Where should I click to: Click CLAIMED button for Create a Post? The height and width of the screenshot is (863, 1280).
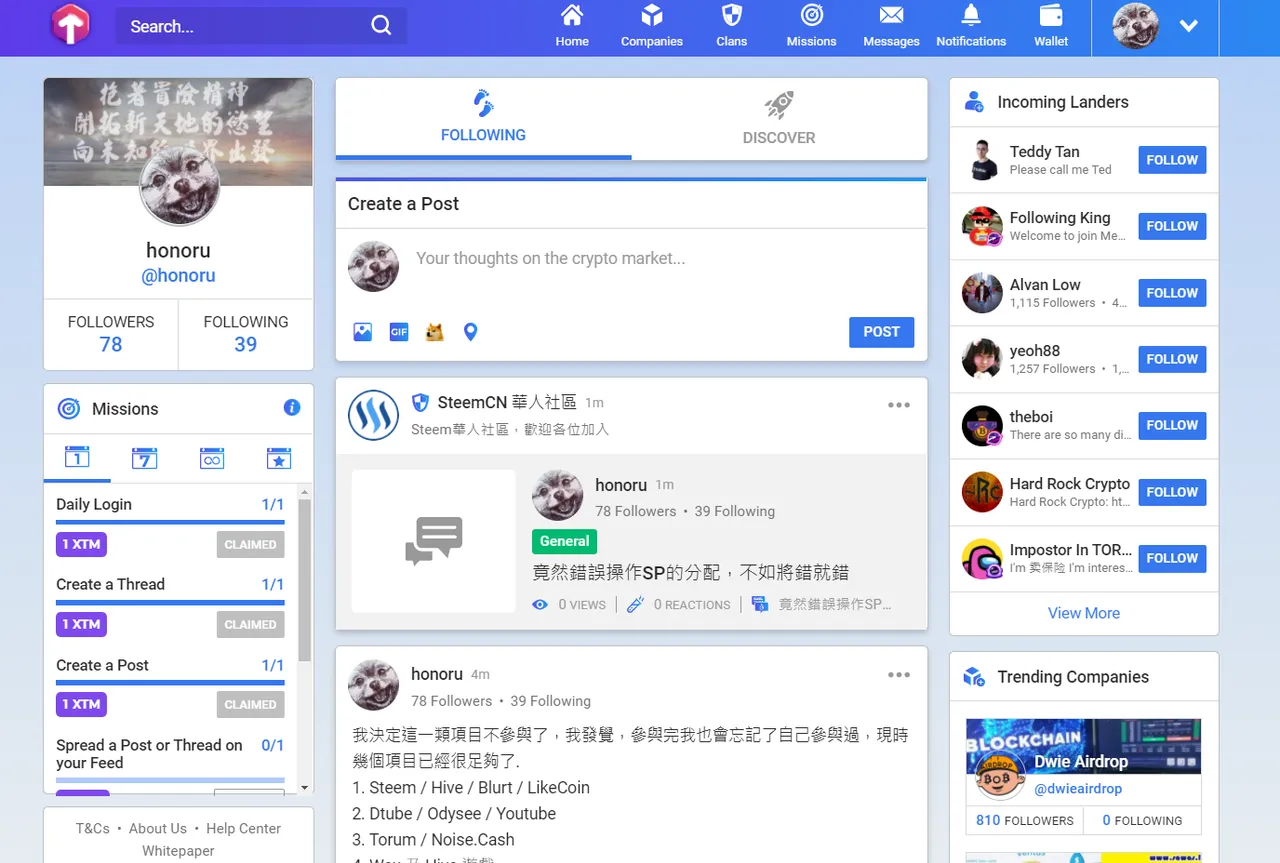[250, 704]
